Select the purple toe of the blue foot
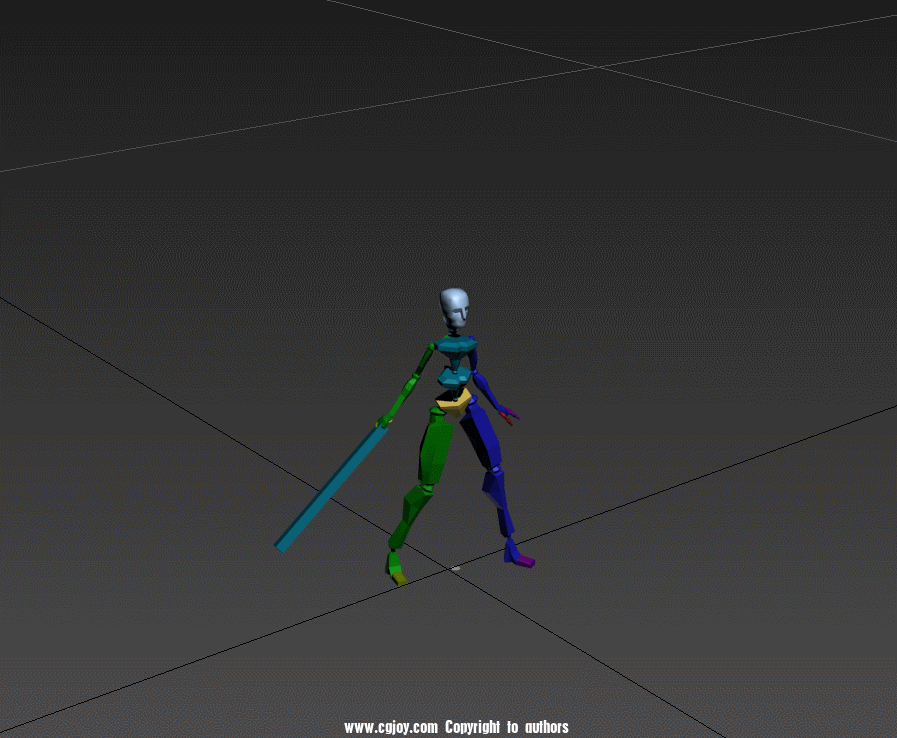Image resolution: width=897 pixels, height=738 pixels. point(524,561)
